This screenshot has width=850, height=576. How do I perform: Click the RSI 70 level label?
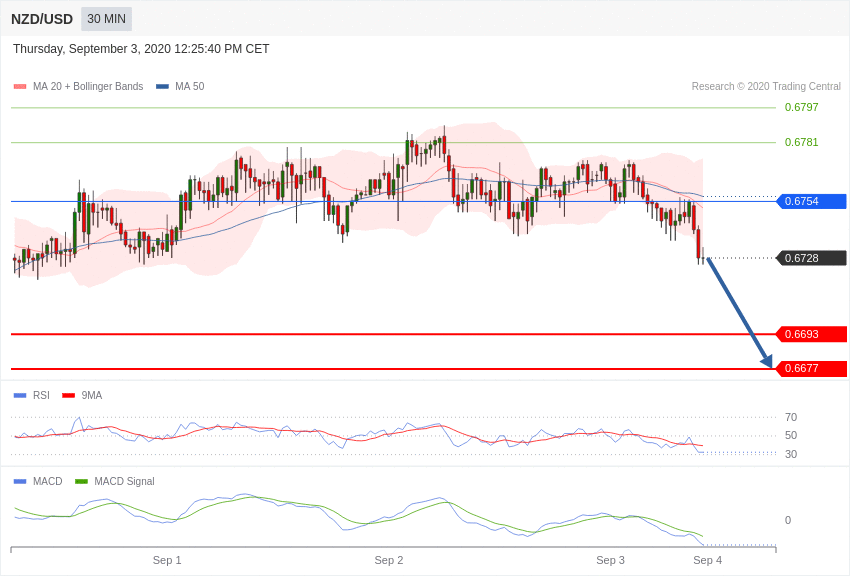point(791,417)
